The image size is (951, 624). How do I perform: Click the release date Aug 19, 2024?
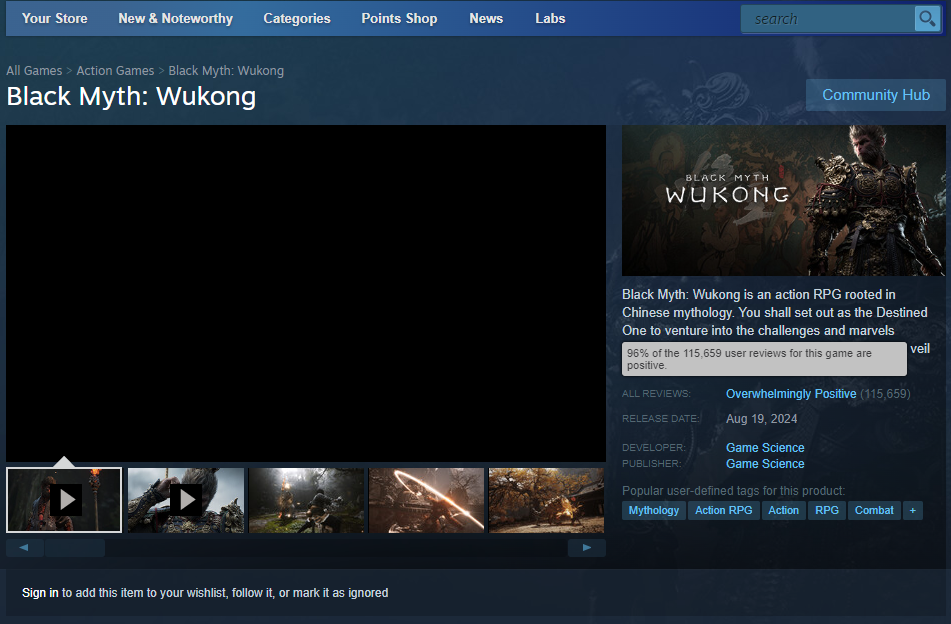pyautogui.click(x=761, y=419)
